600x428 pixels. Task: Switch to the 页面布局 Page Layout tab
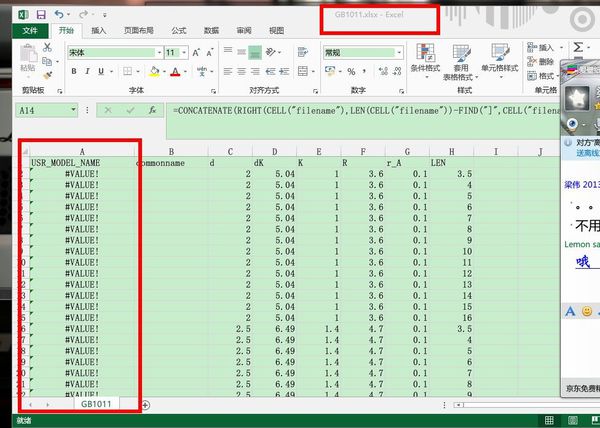point(139,31)
